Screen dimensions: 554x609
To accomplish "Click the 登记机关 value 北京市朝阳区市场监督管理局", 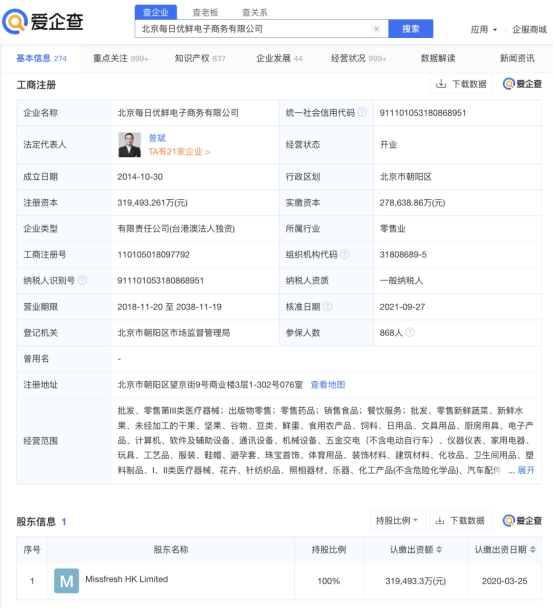I will point(174,333).
